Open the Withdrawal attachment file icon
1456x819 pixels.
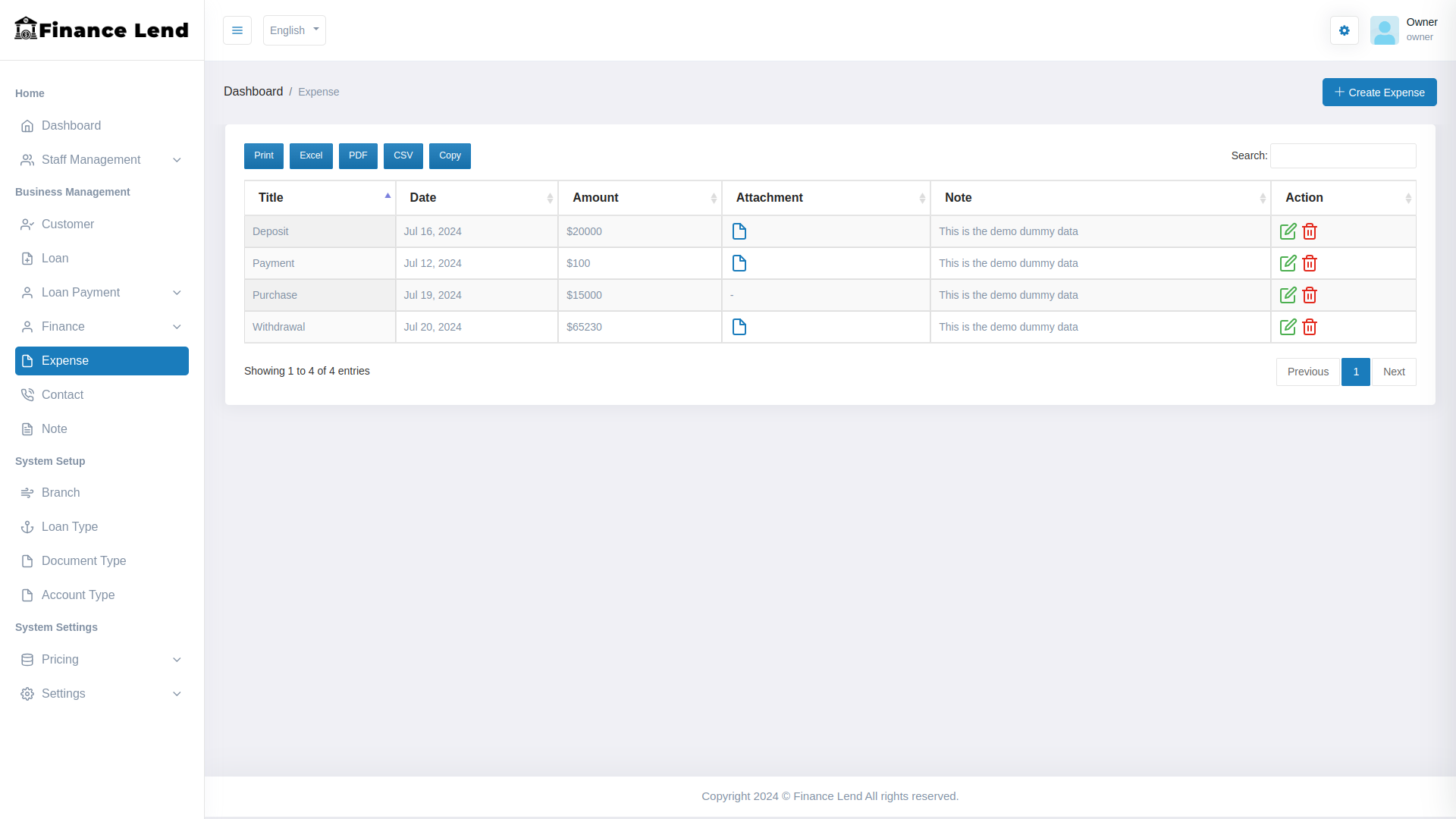(739, 327)
